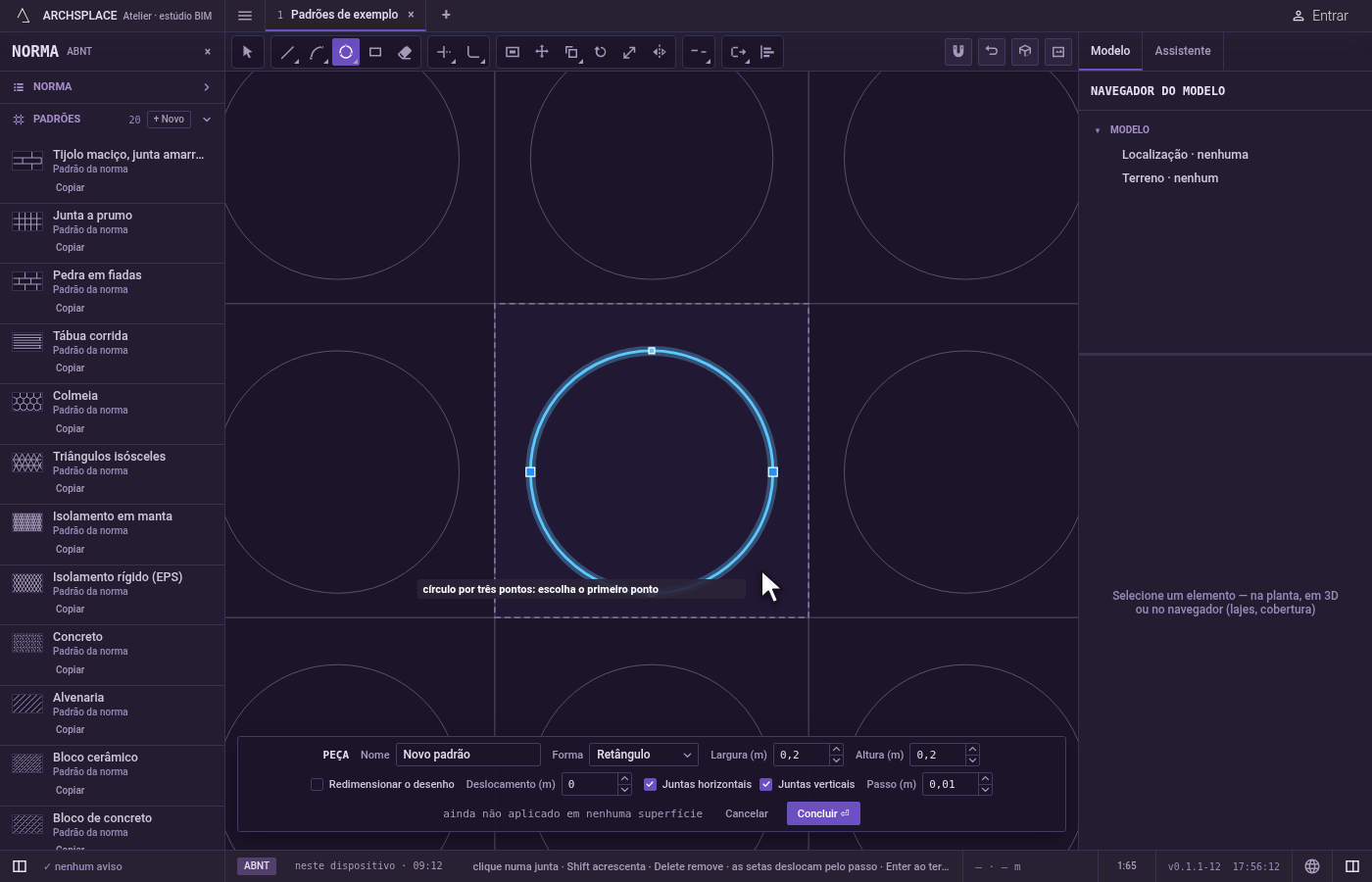Open the Forma dropdown
The width and height of the screenshot is (1372, 882).
coord(644,755)
